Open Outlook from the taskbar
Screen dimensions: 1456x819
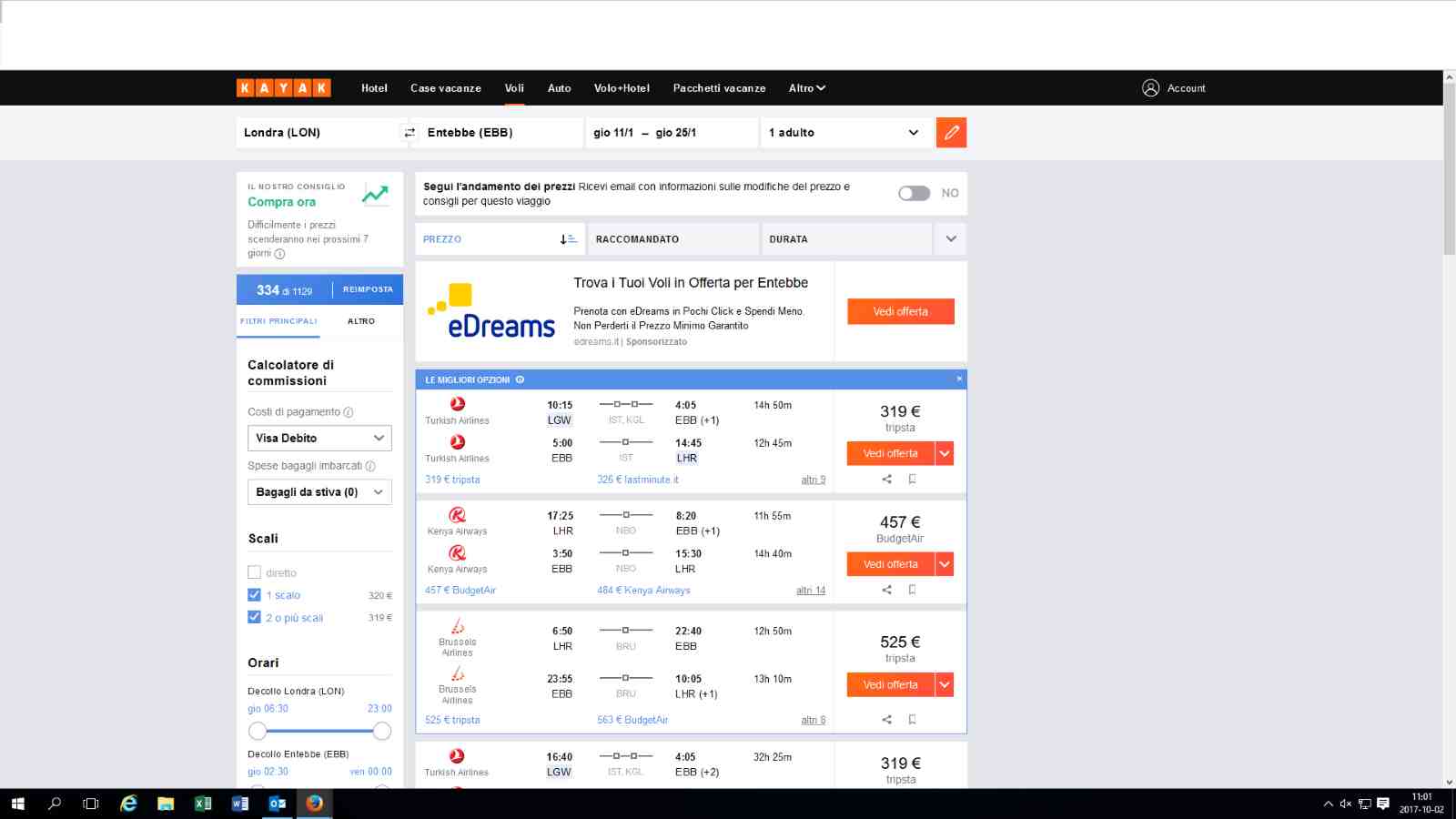click(x=278, y=804)
